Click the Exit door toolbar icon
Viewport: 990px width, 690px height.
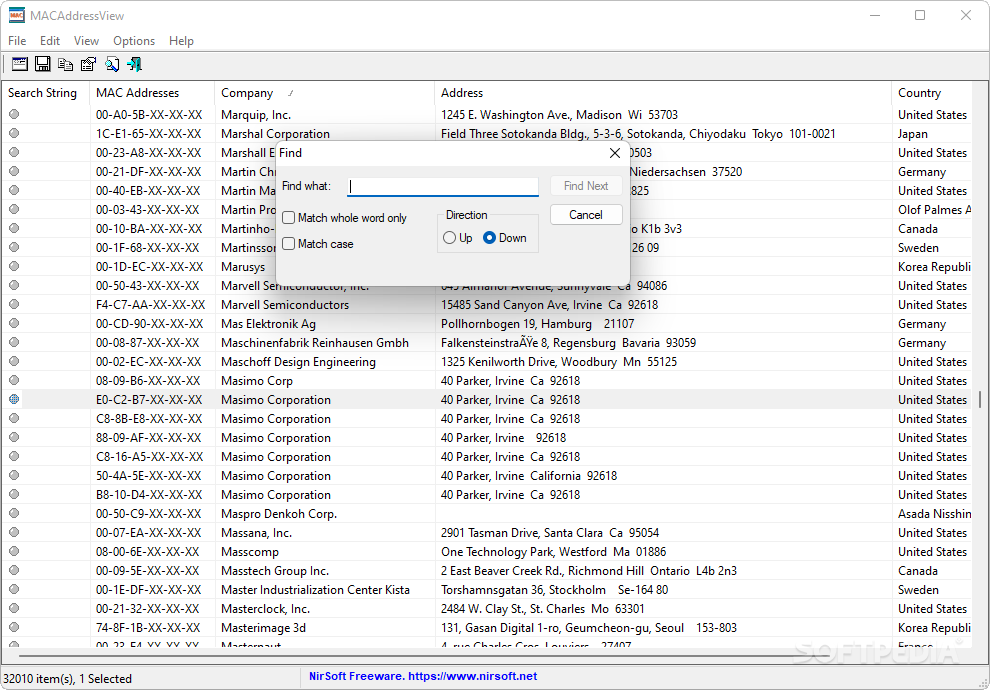(134, 64)
